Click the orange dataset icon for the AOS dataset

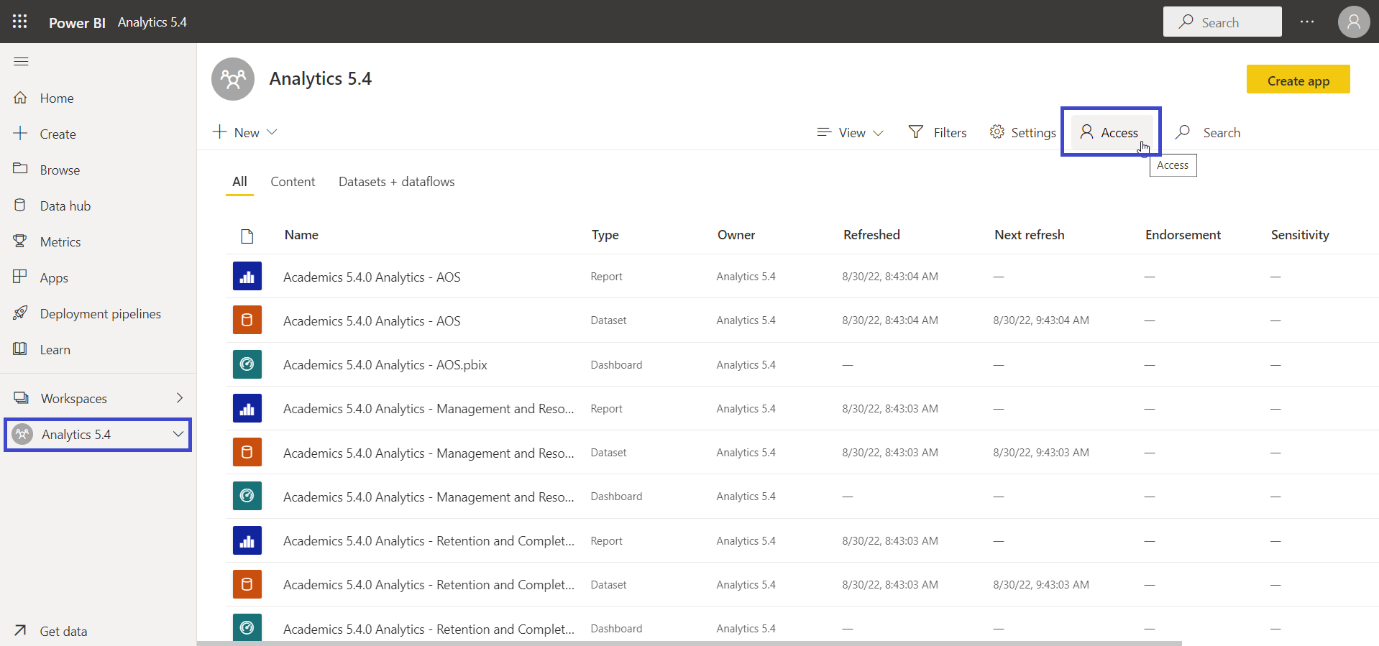pos(247,320)
